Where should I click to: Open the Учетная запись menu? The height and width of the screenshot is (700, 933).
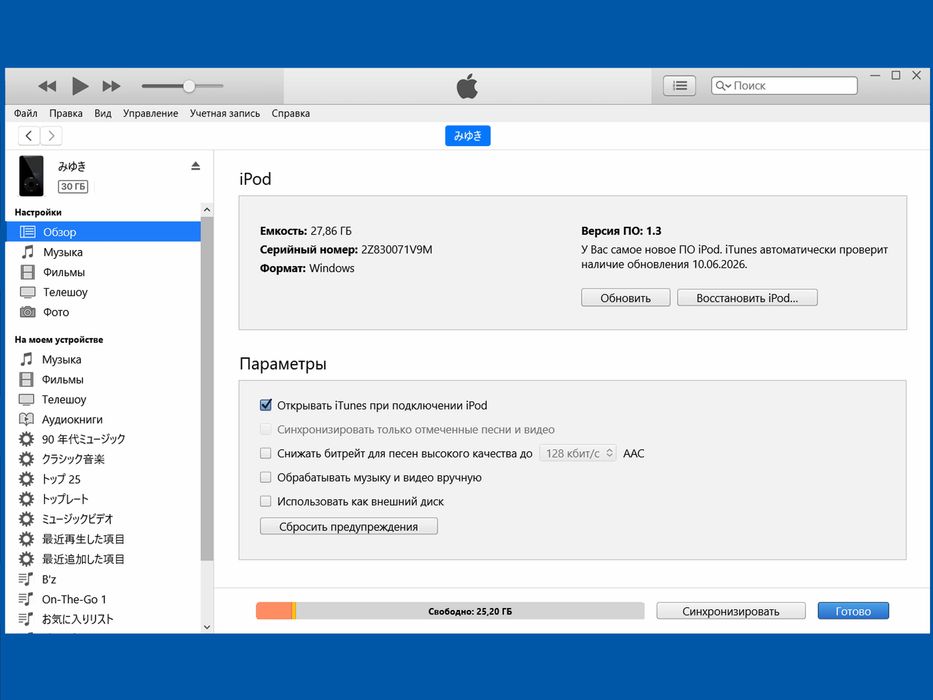(x=225, y=113)
